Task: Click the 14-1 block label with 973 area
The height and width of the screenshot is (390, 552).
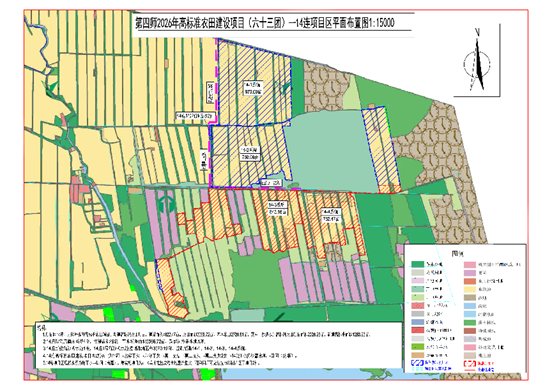Action: 253,88
